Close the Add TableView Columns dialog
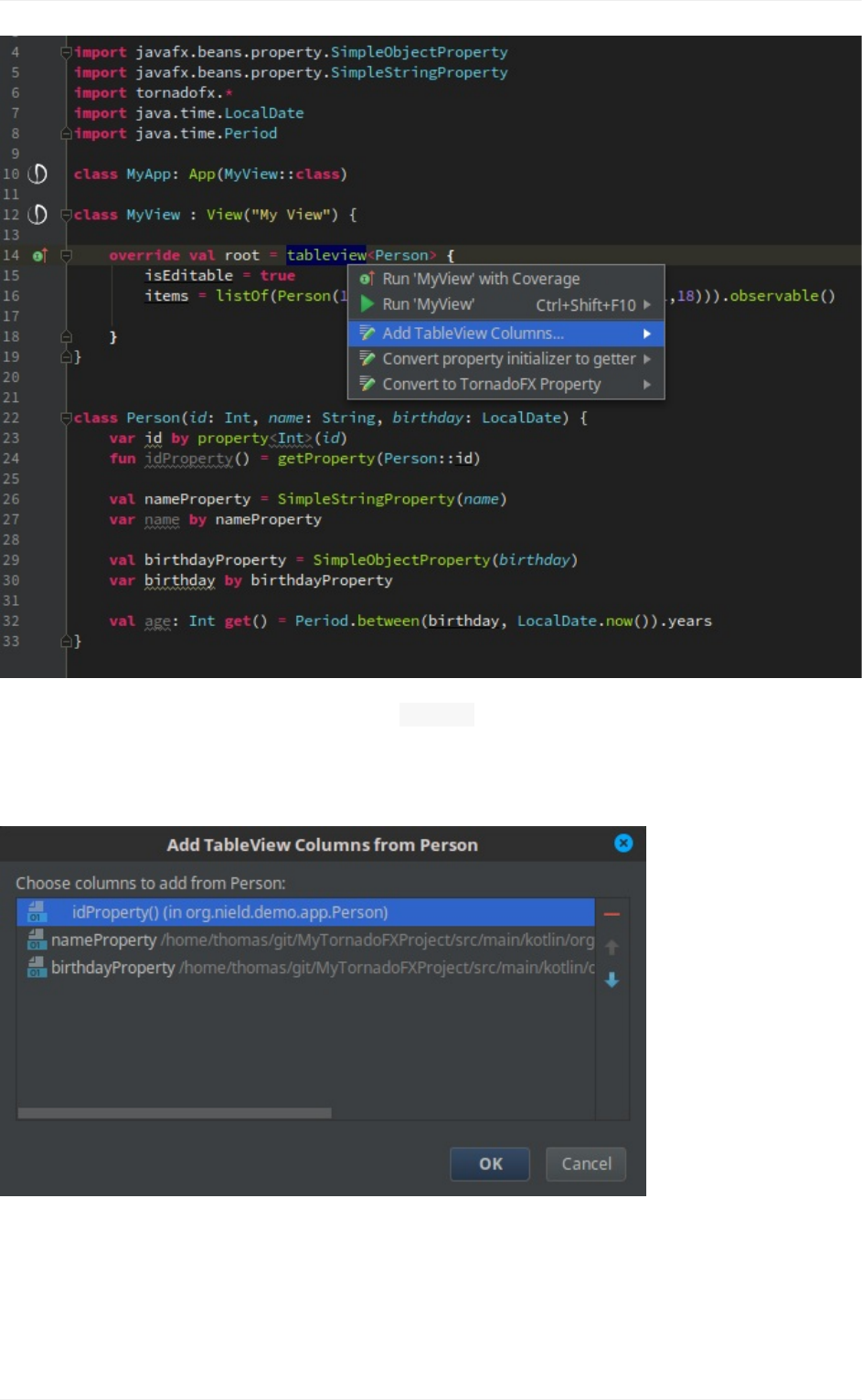This screenshot has width=862, height=1400. pos(623,843)
